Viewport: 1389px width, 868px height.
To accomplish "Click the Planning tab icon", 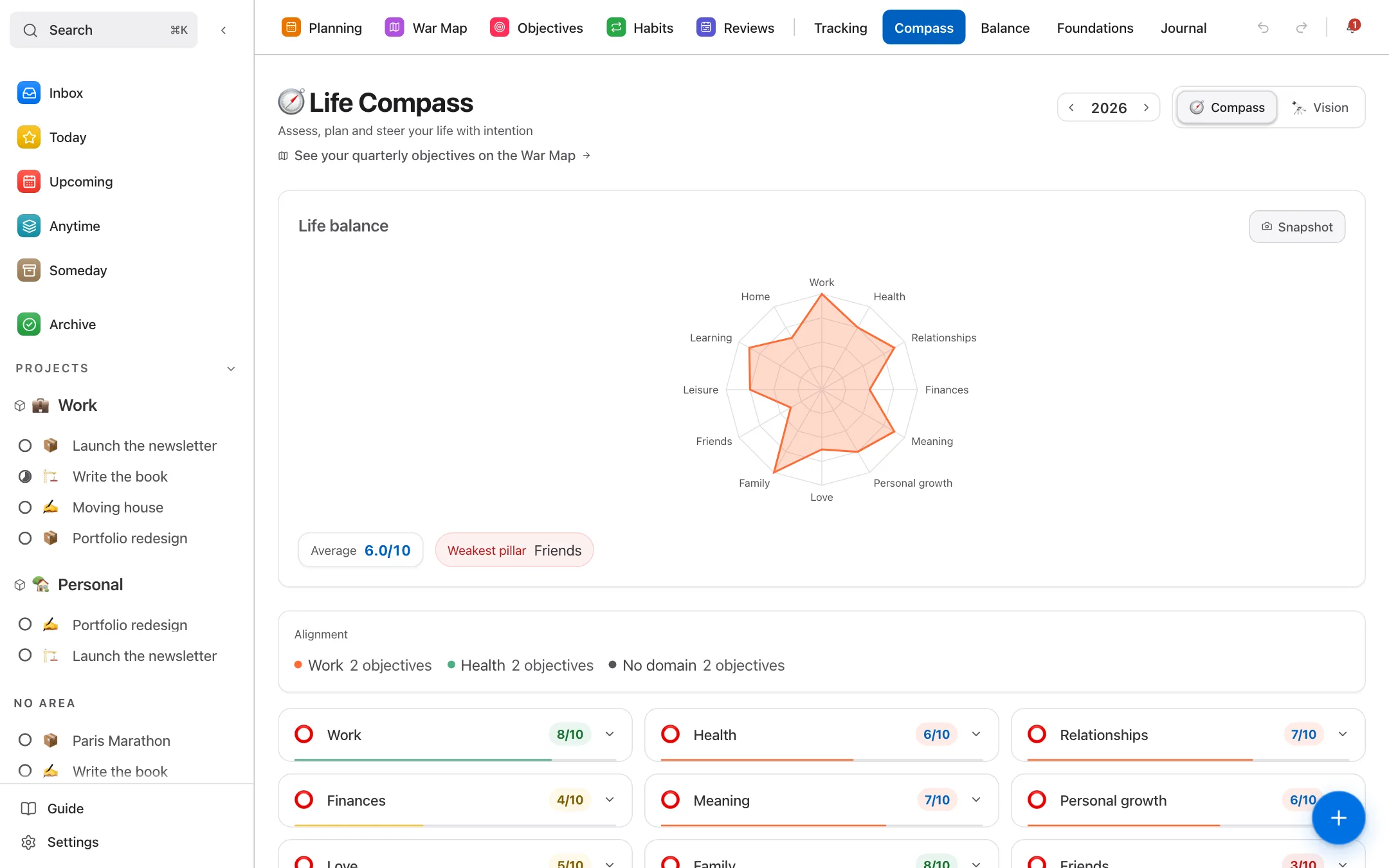I will pos(291,27).
